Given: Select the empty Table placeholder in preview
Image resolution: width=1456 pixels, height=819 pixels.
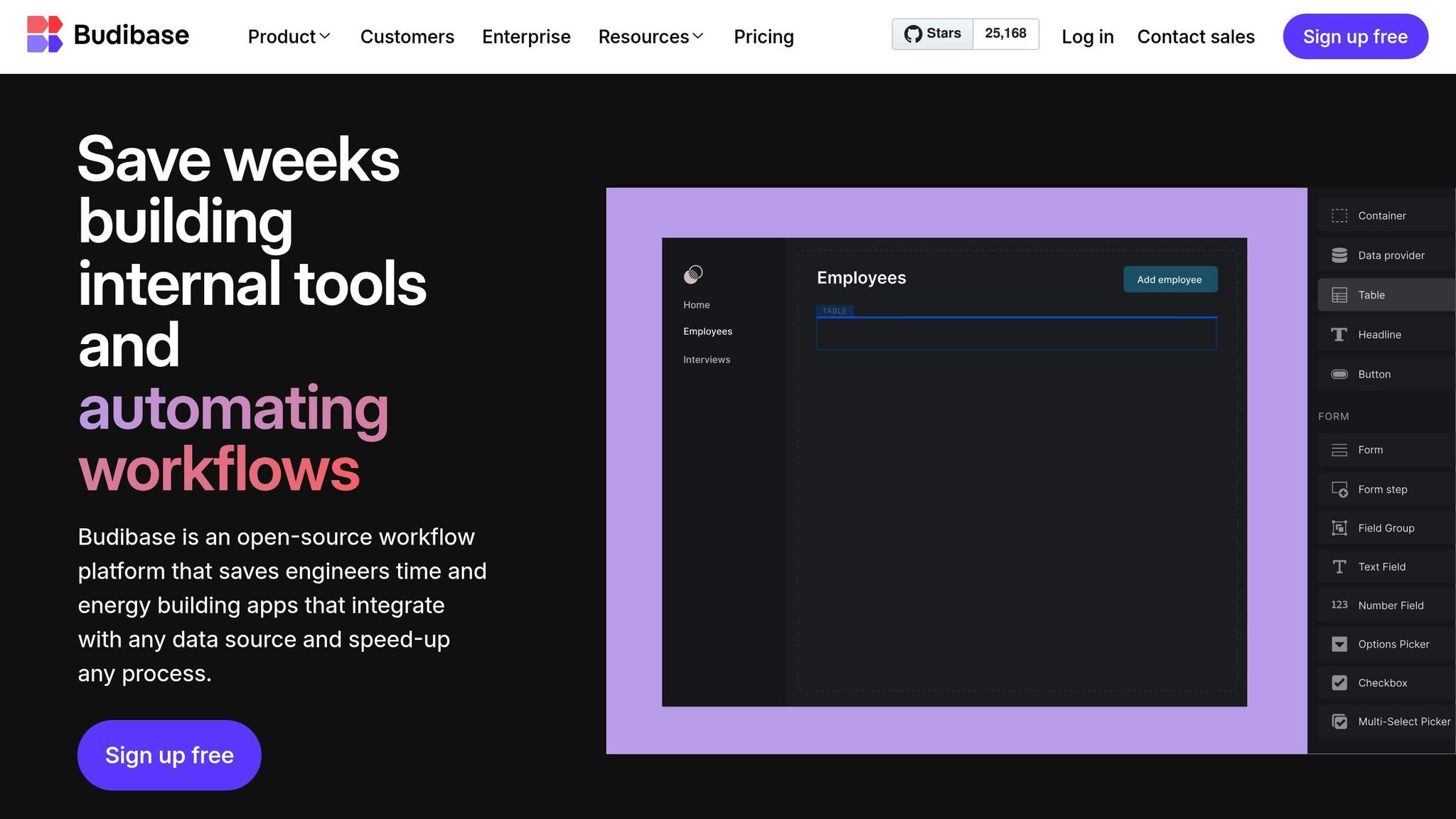Looking at the screenshot, I should click(x=1017, y=333).
